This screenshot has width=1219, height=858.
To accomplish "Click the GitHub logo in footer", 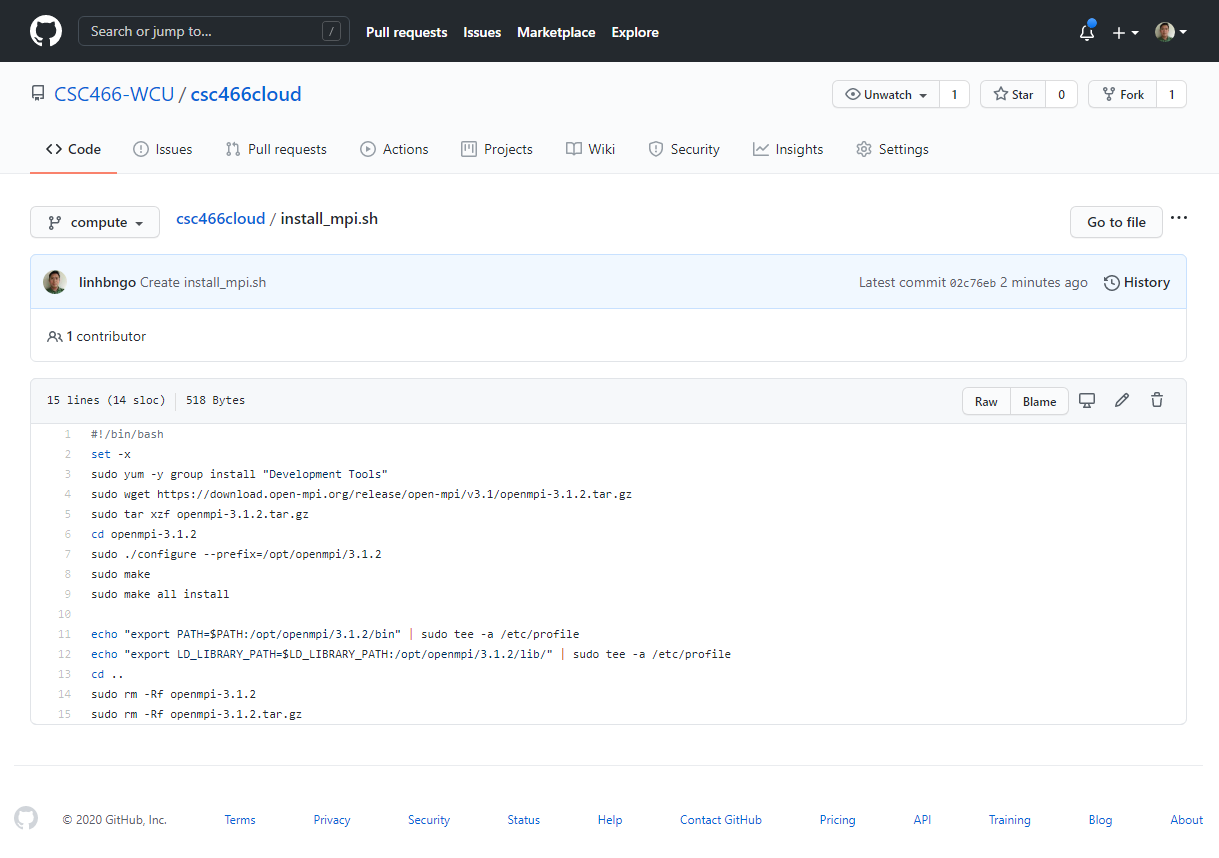I will point(26,819).
